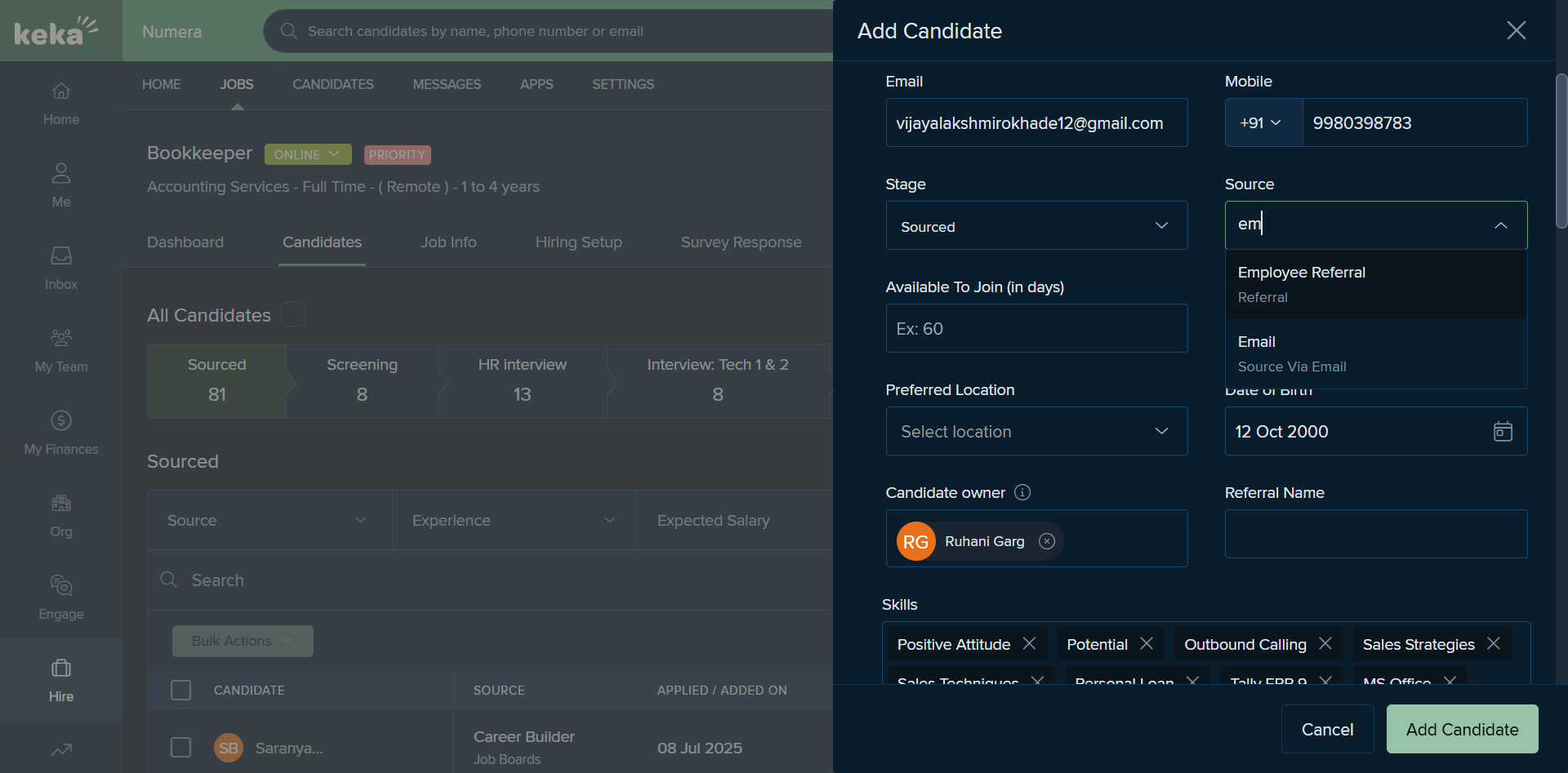This screenshot has height=773, width=1568.
Task: Expand the Experience filter dropdown
Action: [x=514, y=520]
